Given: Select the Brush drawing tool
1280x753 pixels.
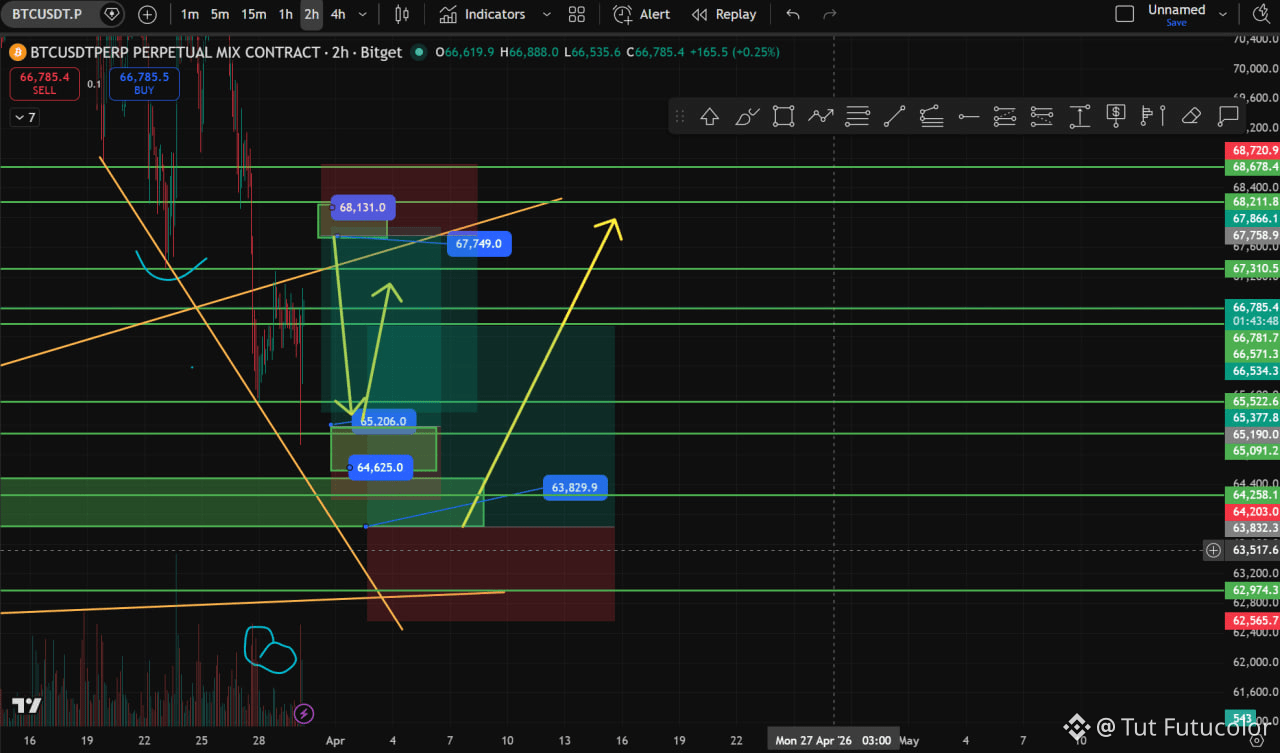Looking at the screenshot, I should click(x=747, y=116).
